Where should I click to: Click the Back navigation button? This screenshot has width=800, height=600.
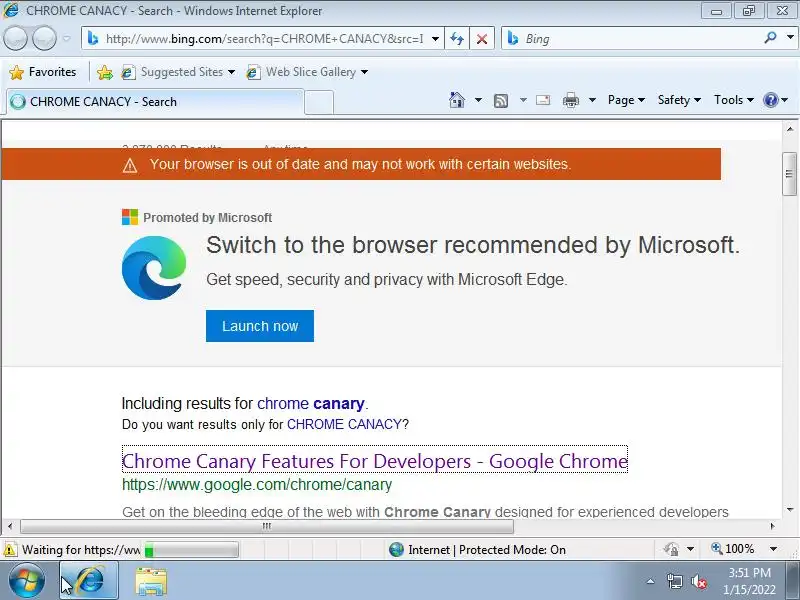pos(15,38)
